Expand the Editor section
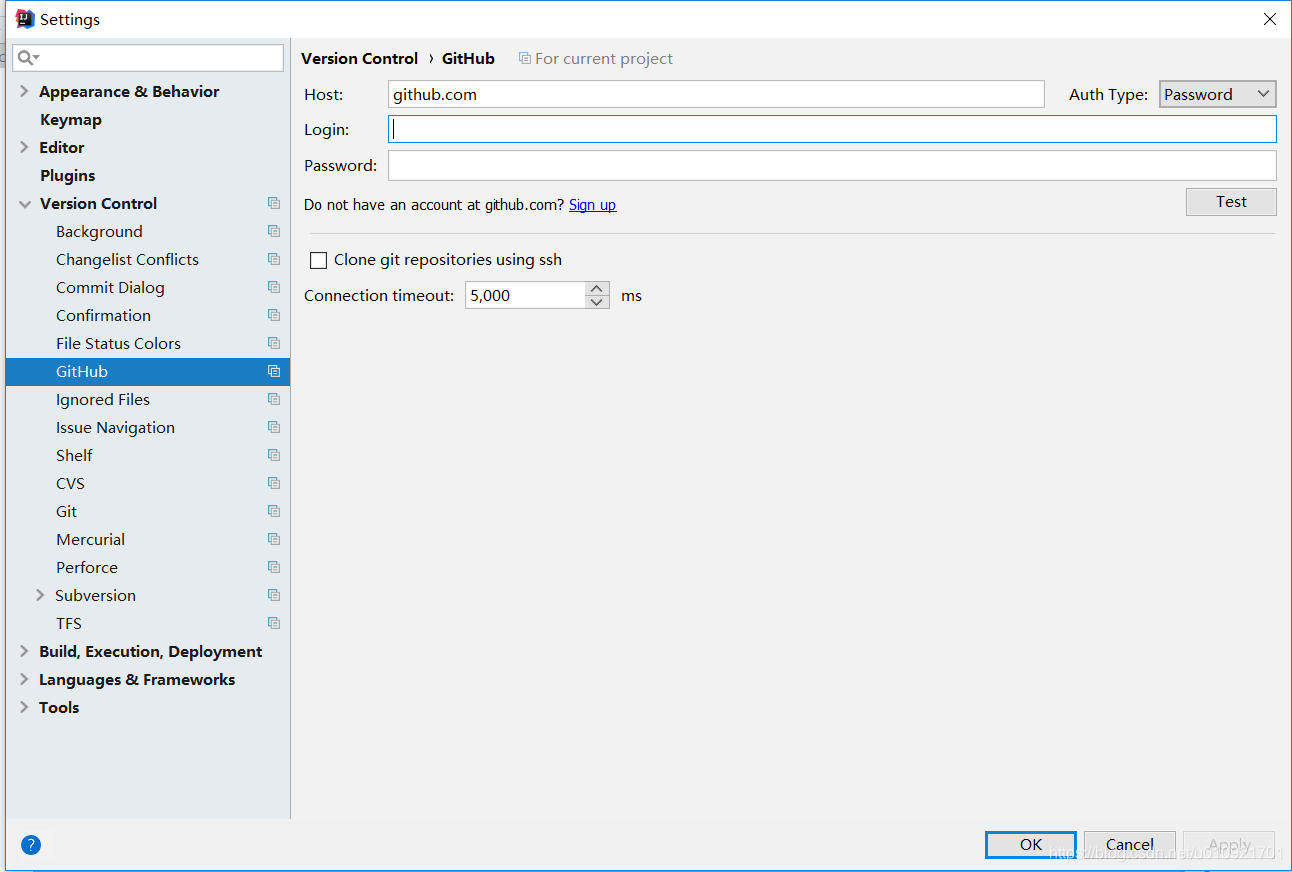The width and height of the screenshot is (1292, 872). coord(24,147)
